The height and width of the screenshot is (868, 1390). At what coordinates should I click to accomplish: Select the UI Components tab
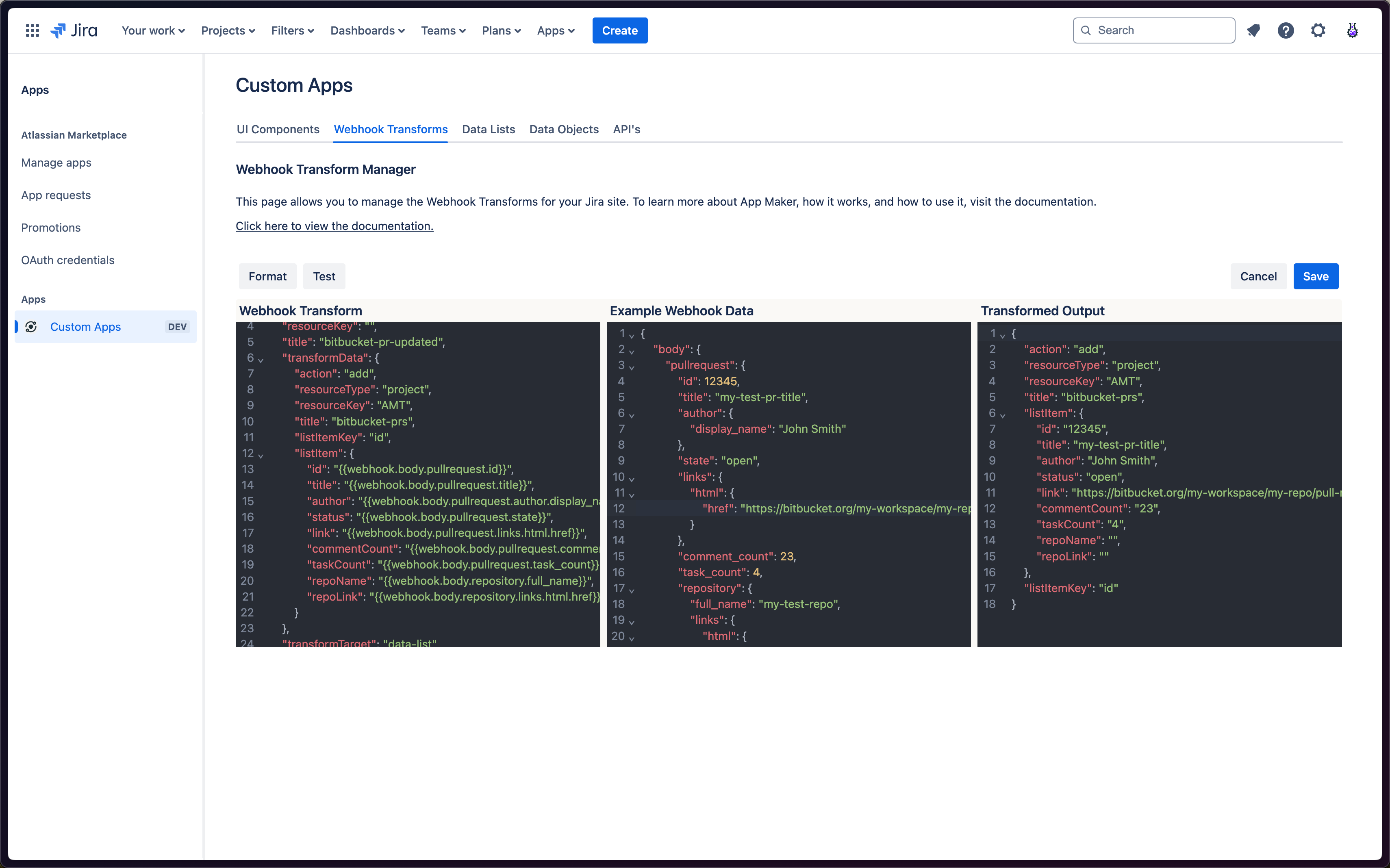pos(277,129)
